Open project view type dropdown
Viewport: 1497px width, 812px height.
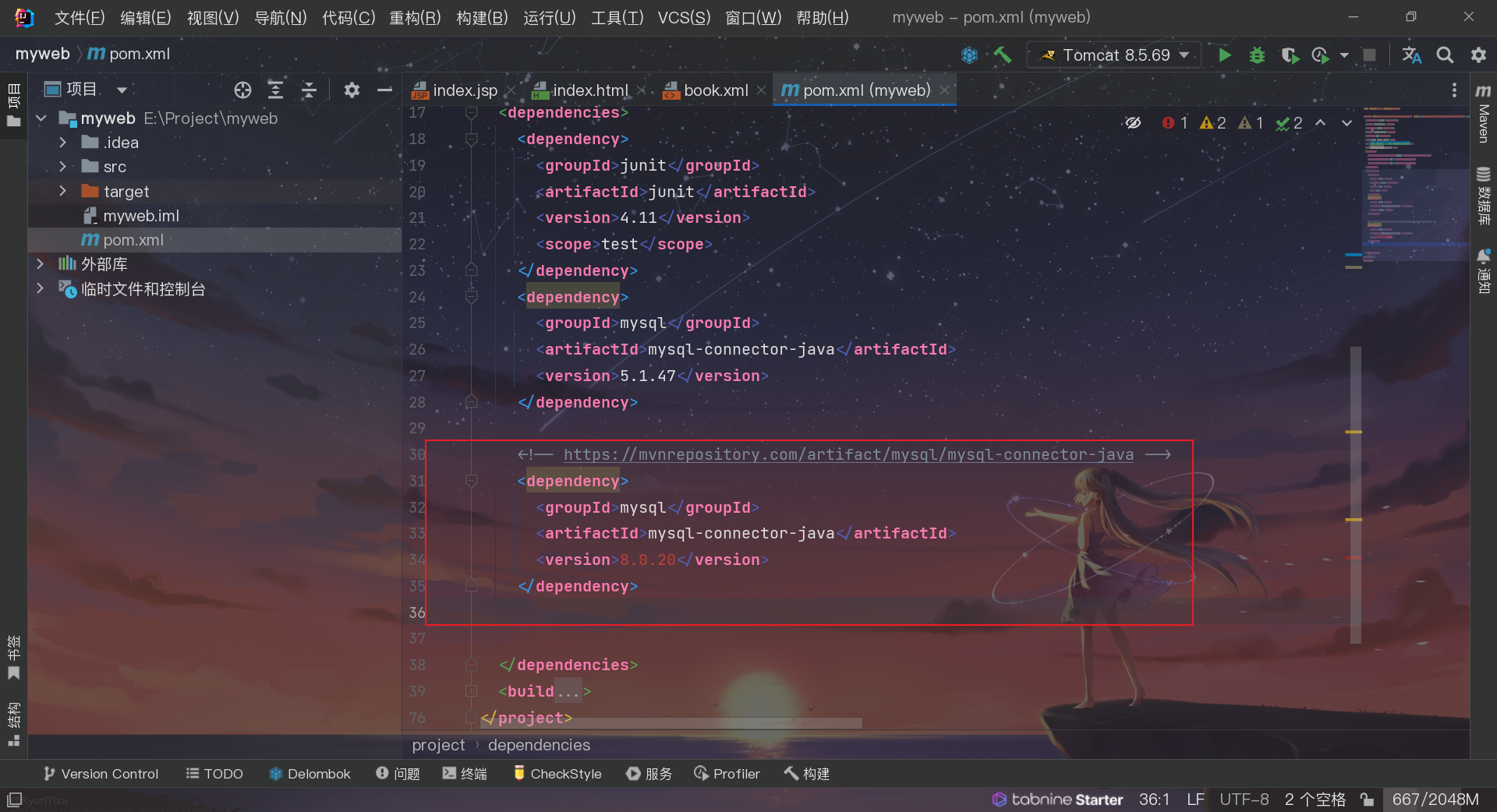(x=122, y=90)
